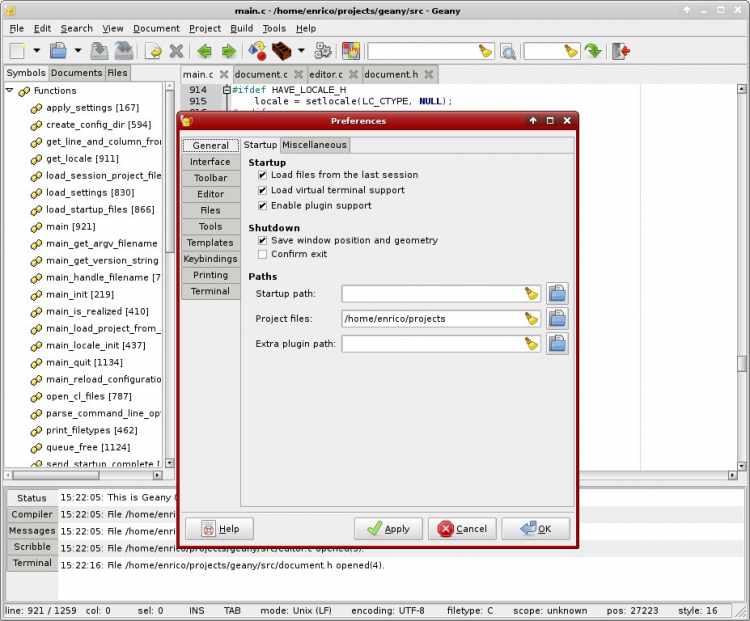The height and width of the screenshot is (621, 750).
Task: Navigate forward with green right arrow
Action: 229,51
